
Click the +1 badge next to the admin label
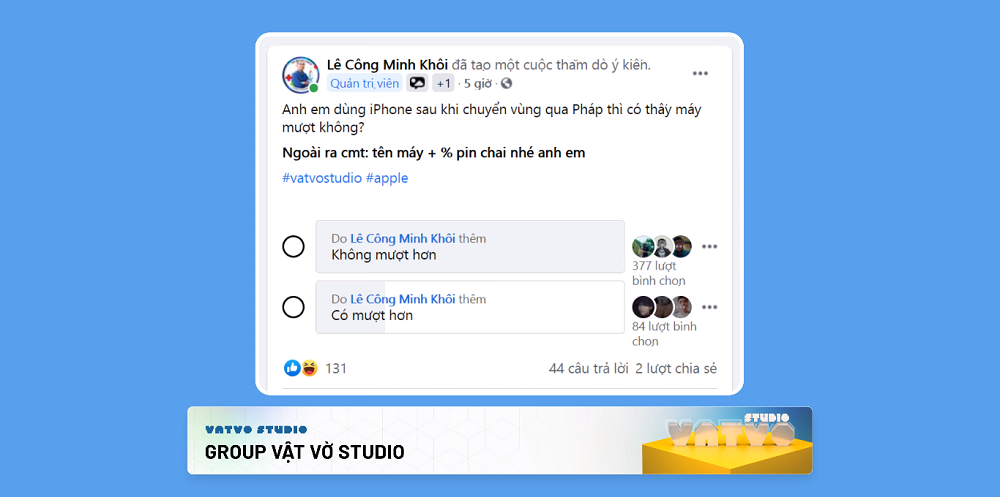point(443,83)
